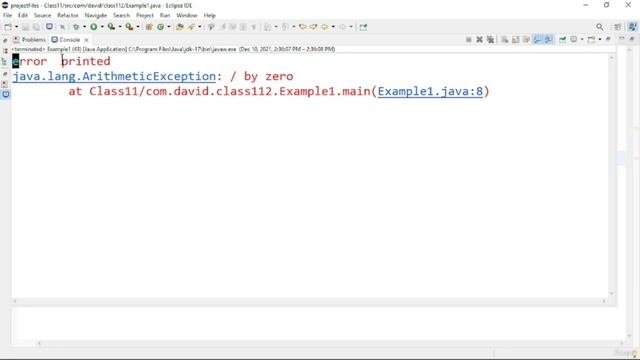The width and height of the screenshot is (640, 360).
Task: Open the Open Console dropdown arrow
Action: (600, 40)
